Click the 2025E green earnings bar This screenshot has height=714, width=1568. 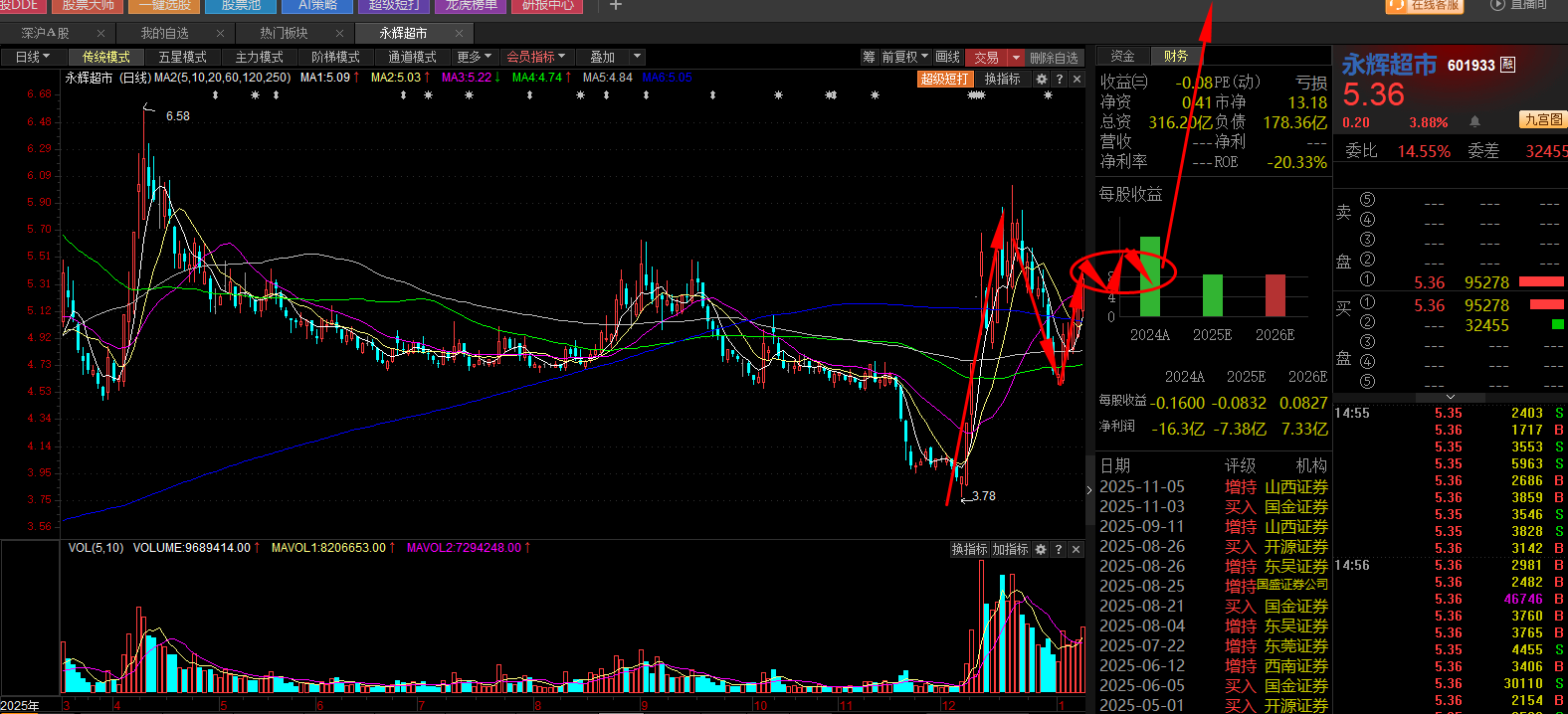click(1212, 295)
